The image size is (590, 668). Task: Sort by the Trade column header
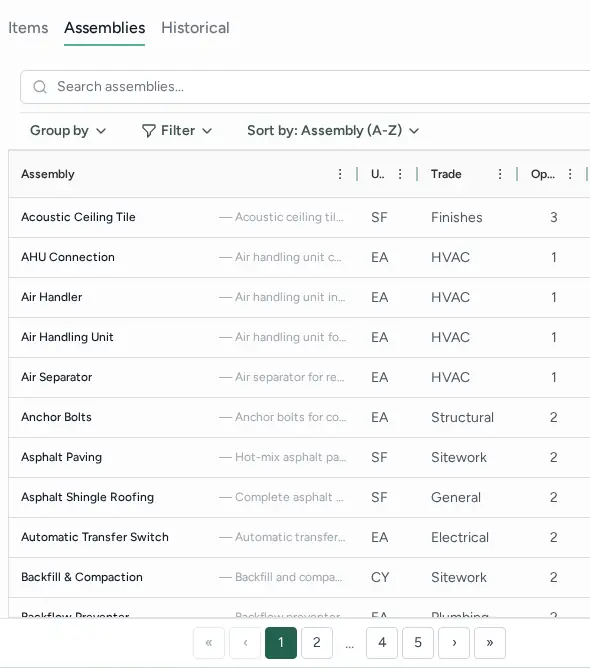tap(446, 174)
